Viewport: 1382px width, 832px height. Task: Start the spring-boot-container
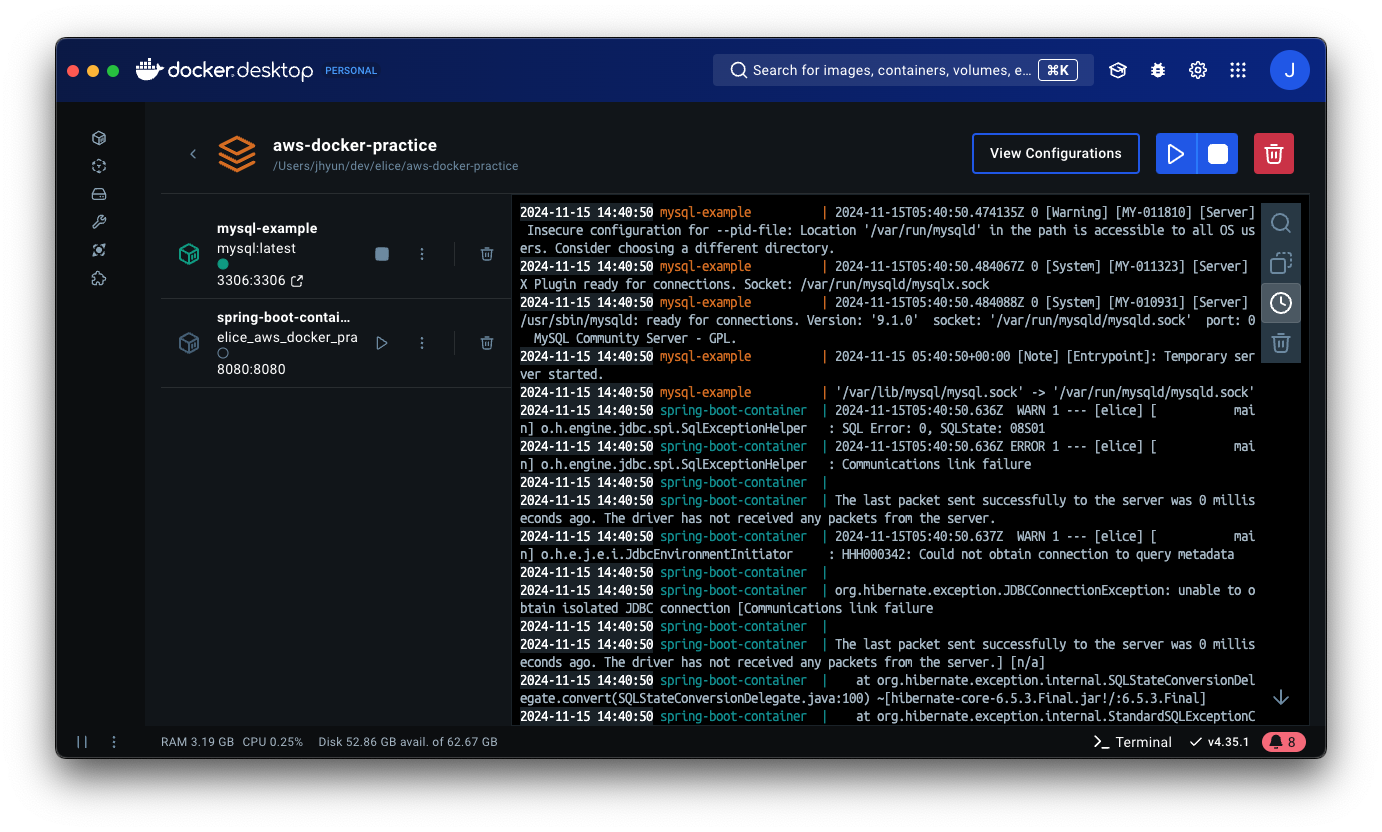(382, 343)
